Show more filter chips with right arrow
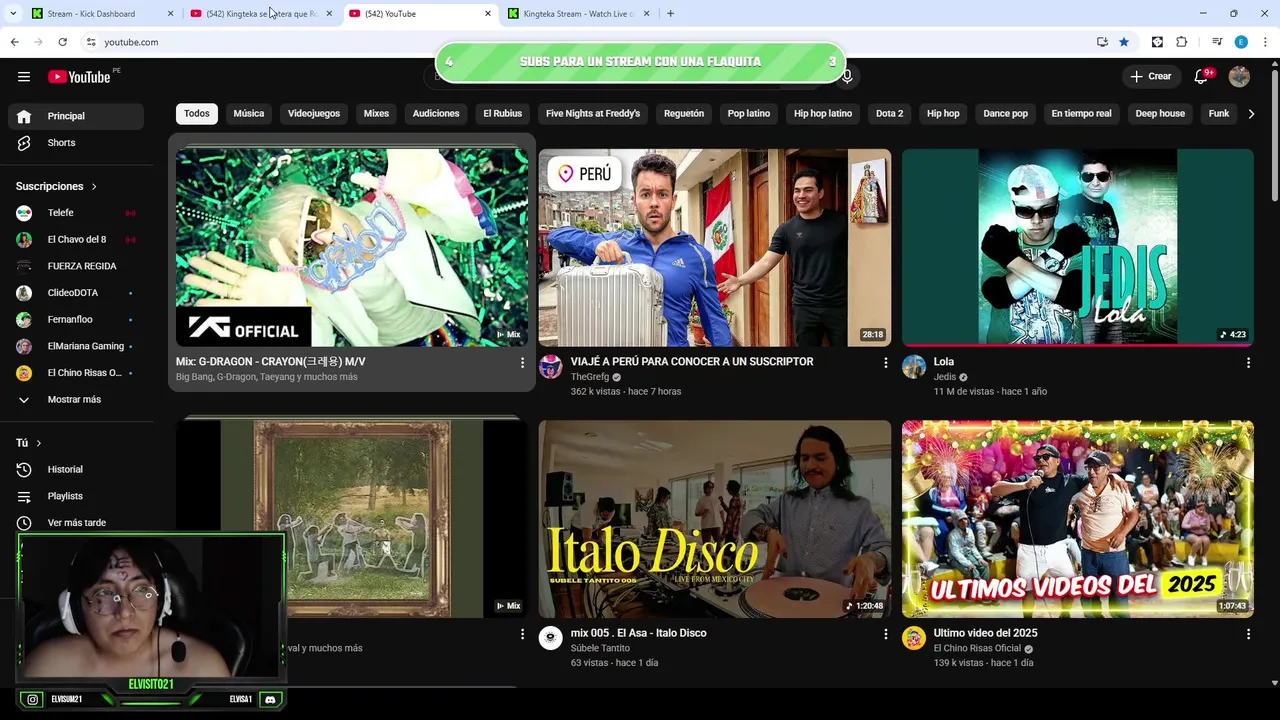The width and height of the screenshot is (1280, 720). [x=1251, y=114]
